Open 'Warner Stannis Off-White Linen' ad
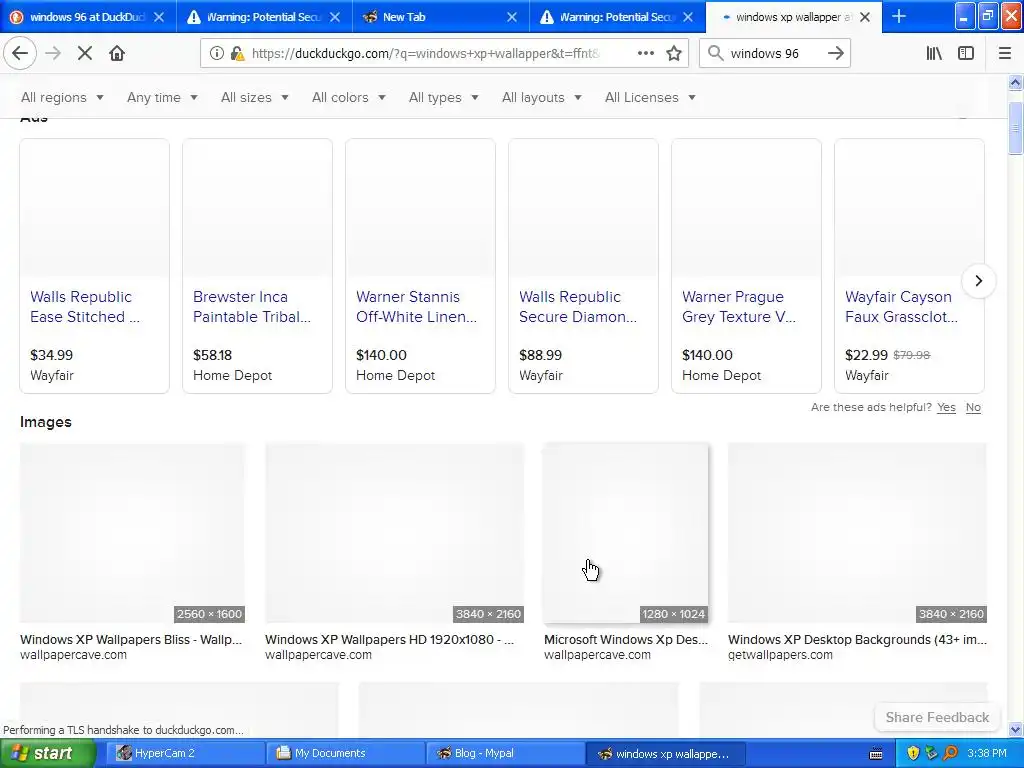 [x=416, y=306]
